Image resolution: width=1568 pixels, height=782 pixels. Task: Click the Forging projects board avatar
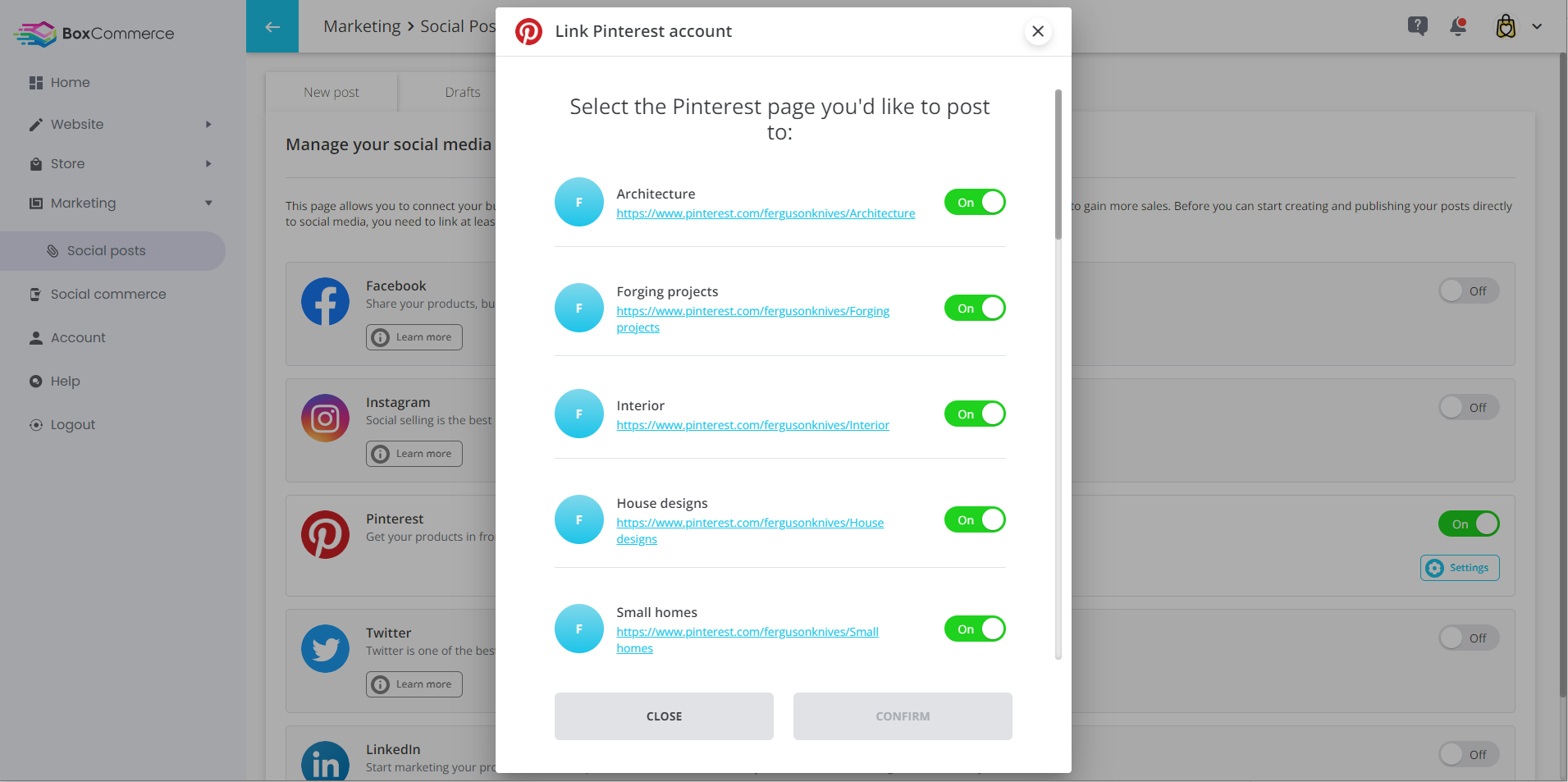point(579,308)
